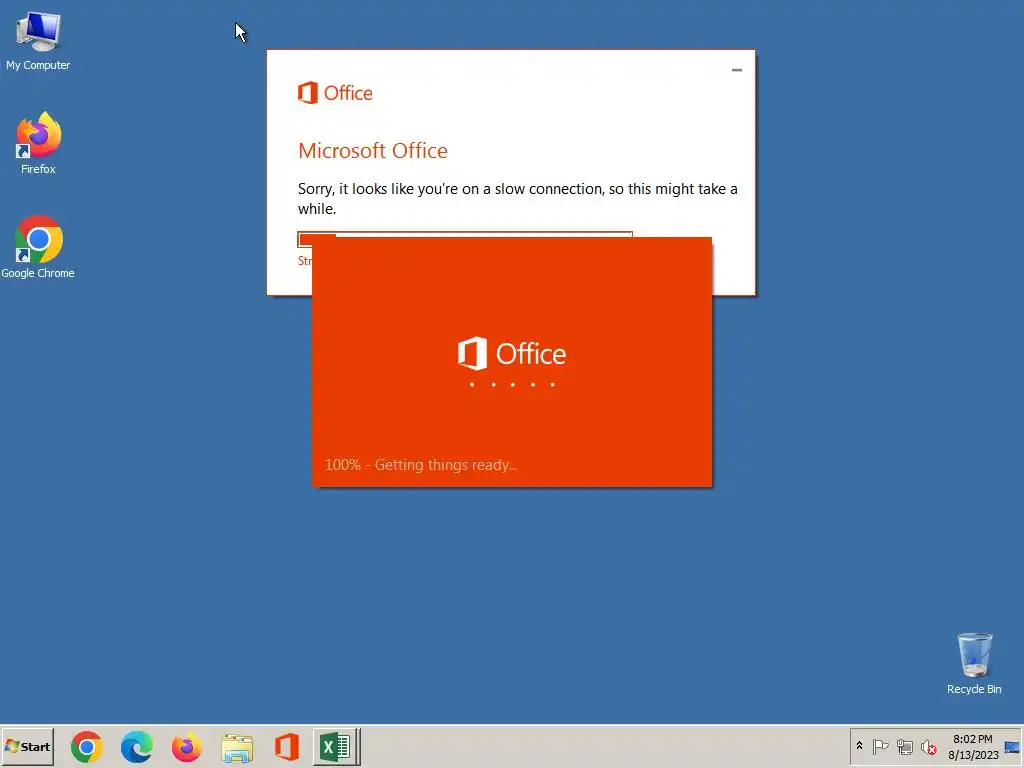Click the loading dots on the splash screen

[512, 385]
